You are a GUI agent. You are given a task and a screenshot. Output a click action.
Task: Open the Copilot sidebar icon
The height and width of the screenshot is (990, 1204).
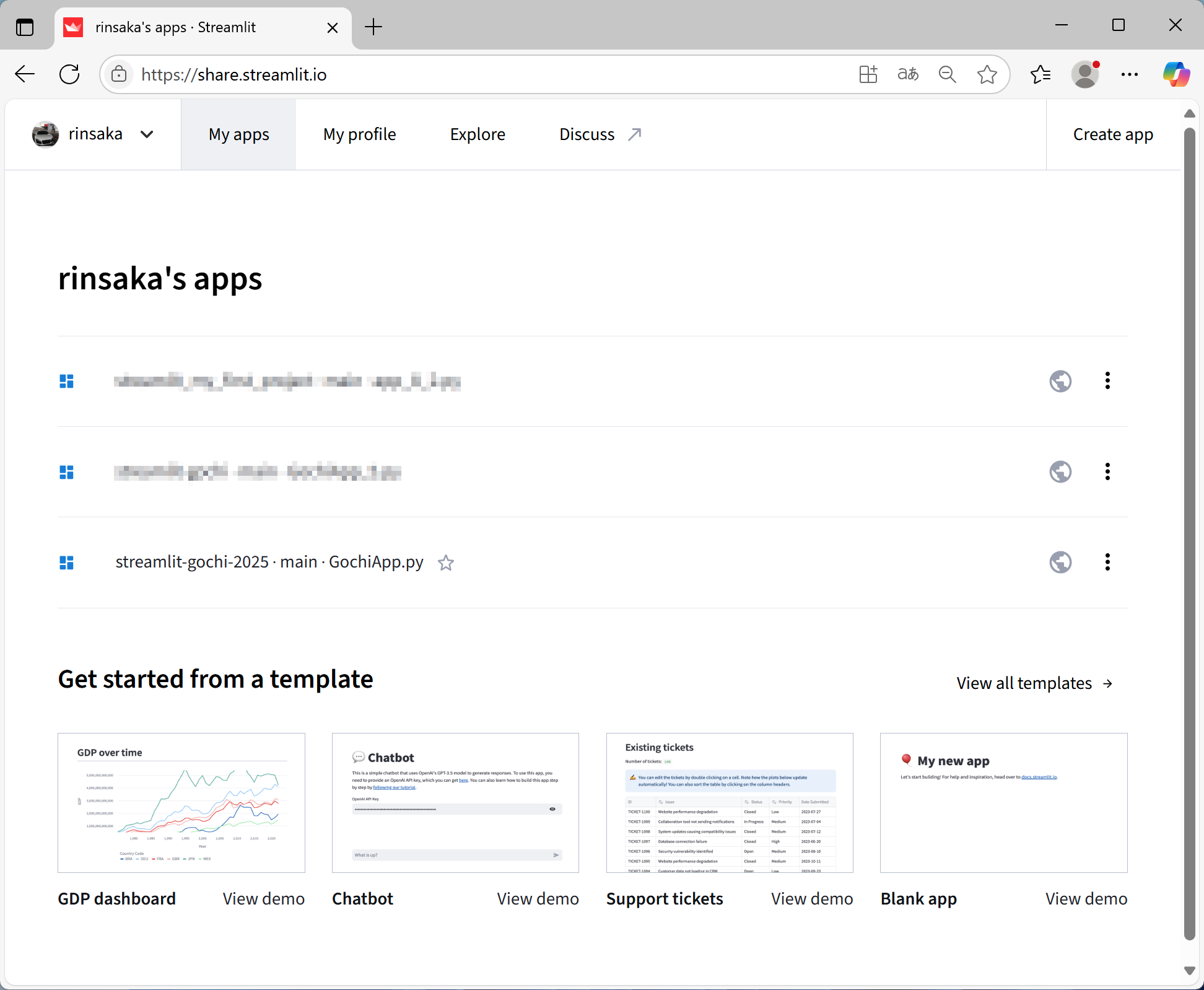pyautogui.click(x=1176, y=74)
